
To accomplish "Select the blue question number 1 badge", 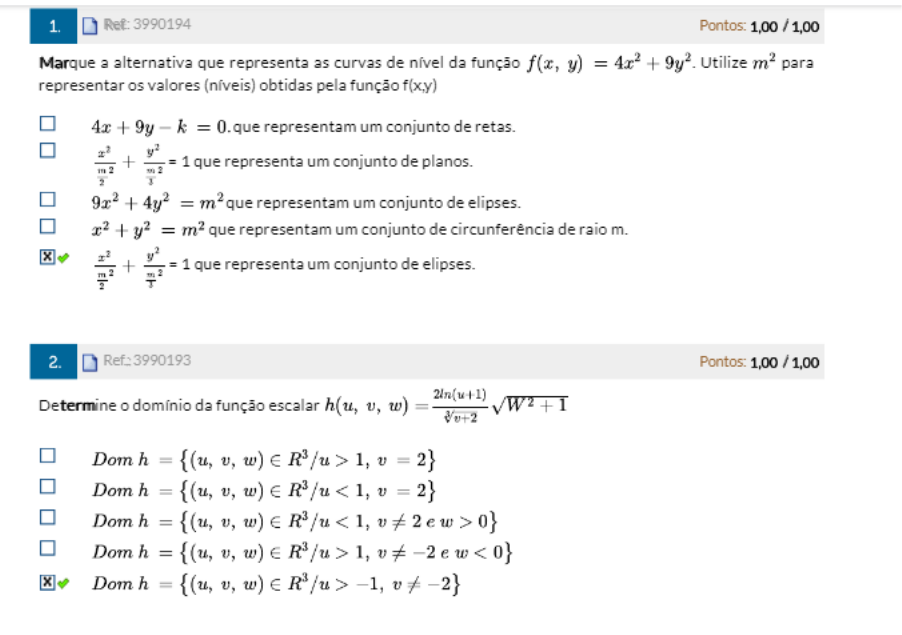I will [56, 26].
